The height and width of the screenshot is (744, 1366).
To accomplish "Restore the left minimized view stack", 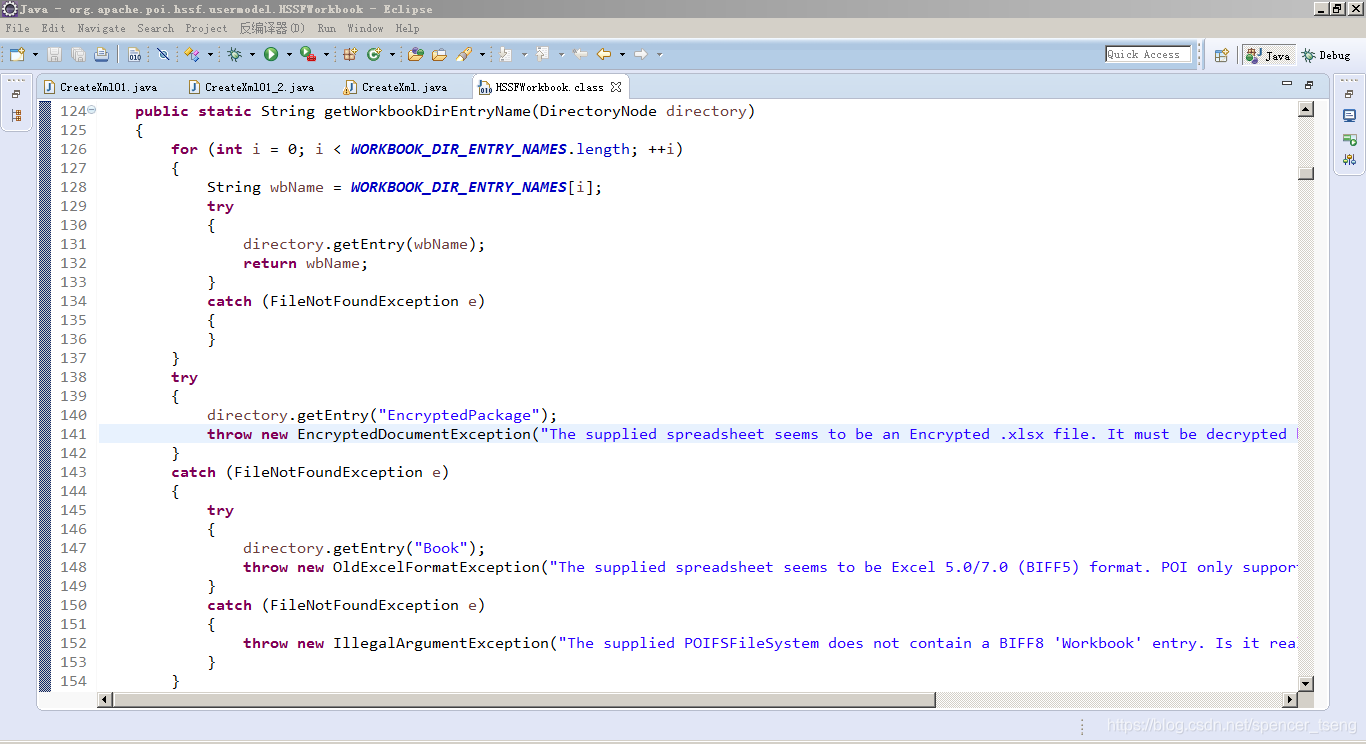I will click(x=17, y=94).
